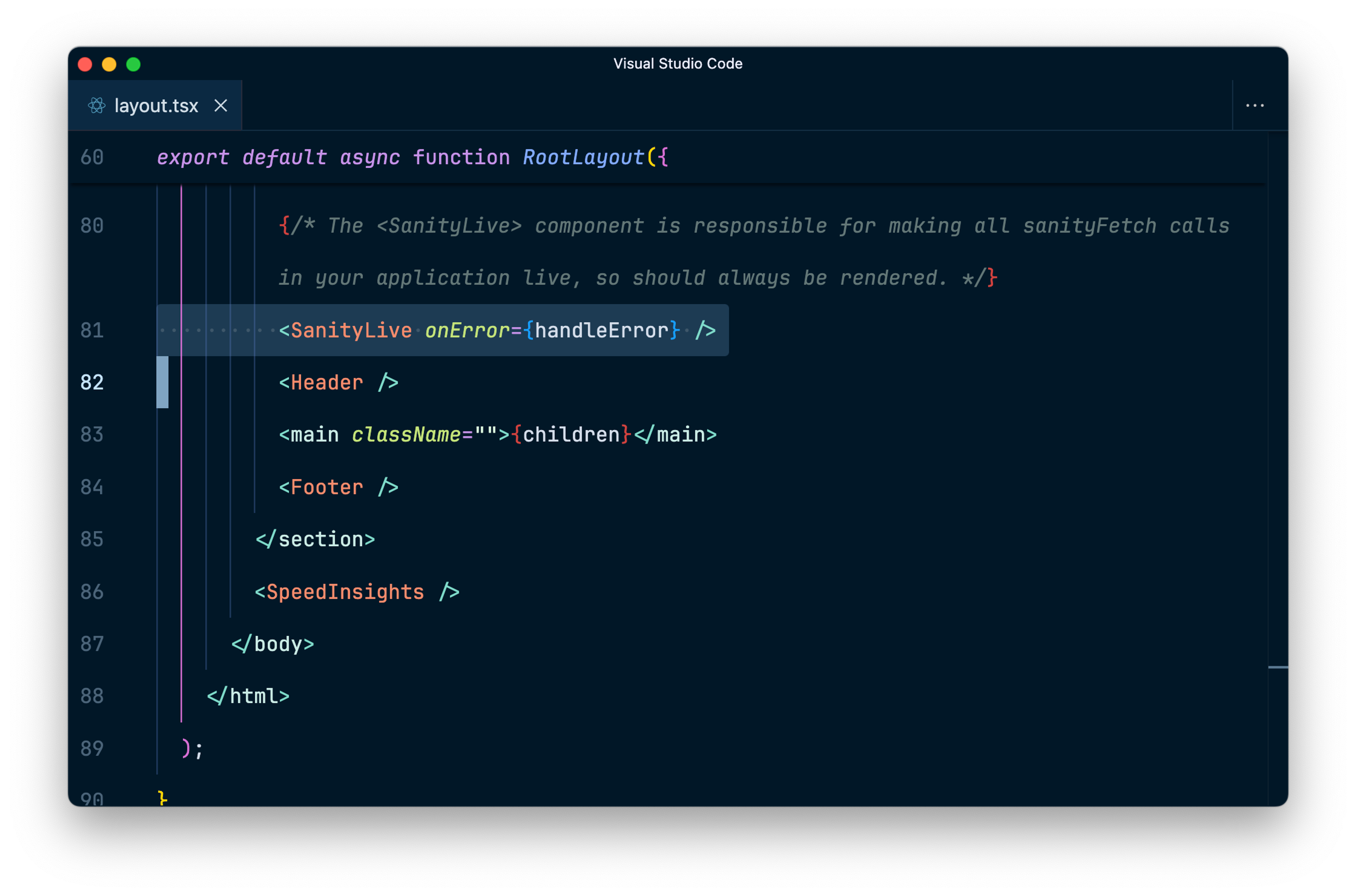Click the className attribute on line 83
This screenshot has height=896, width=1356.
point(406,435)
